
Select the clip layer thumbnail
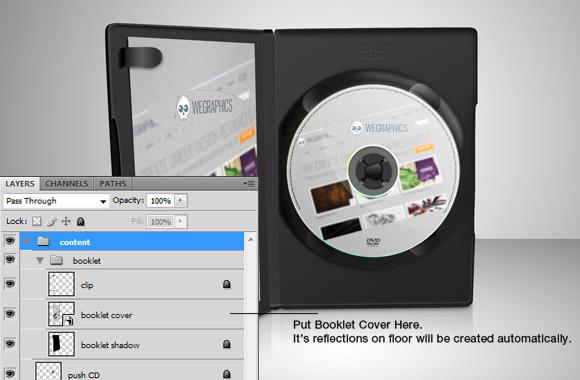point(61,284)
